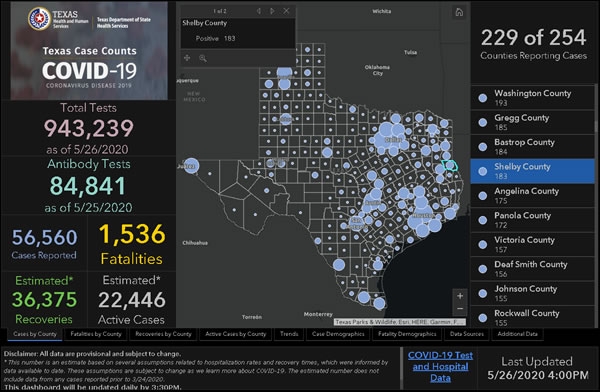This screenshot has height=392, width=600.
Task: Zoom in with the map plus button
Action: pyautogui.click(x=460, y=296)
